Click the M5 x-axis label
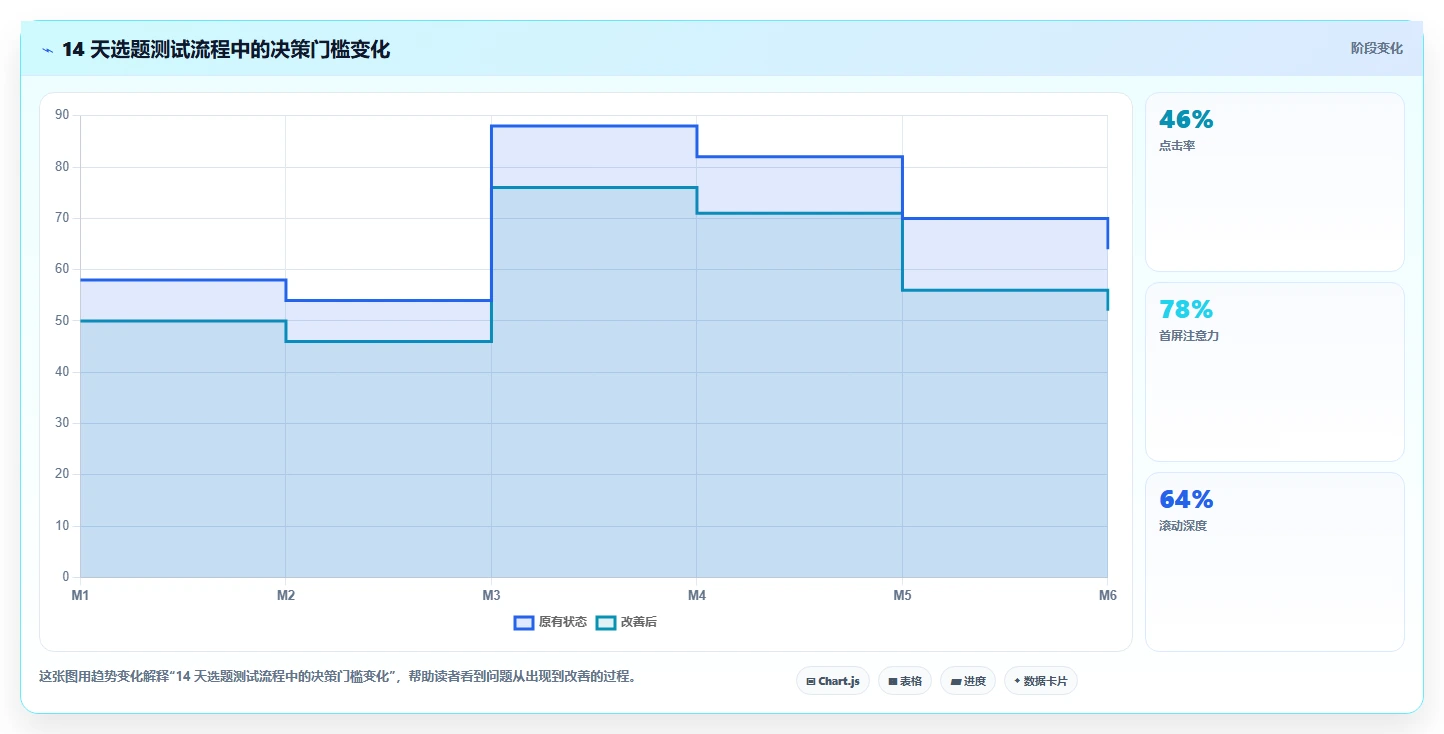This screenshot has height=734, width=1444. click(902, 596)
